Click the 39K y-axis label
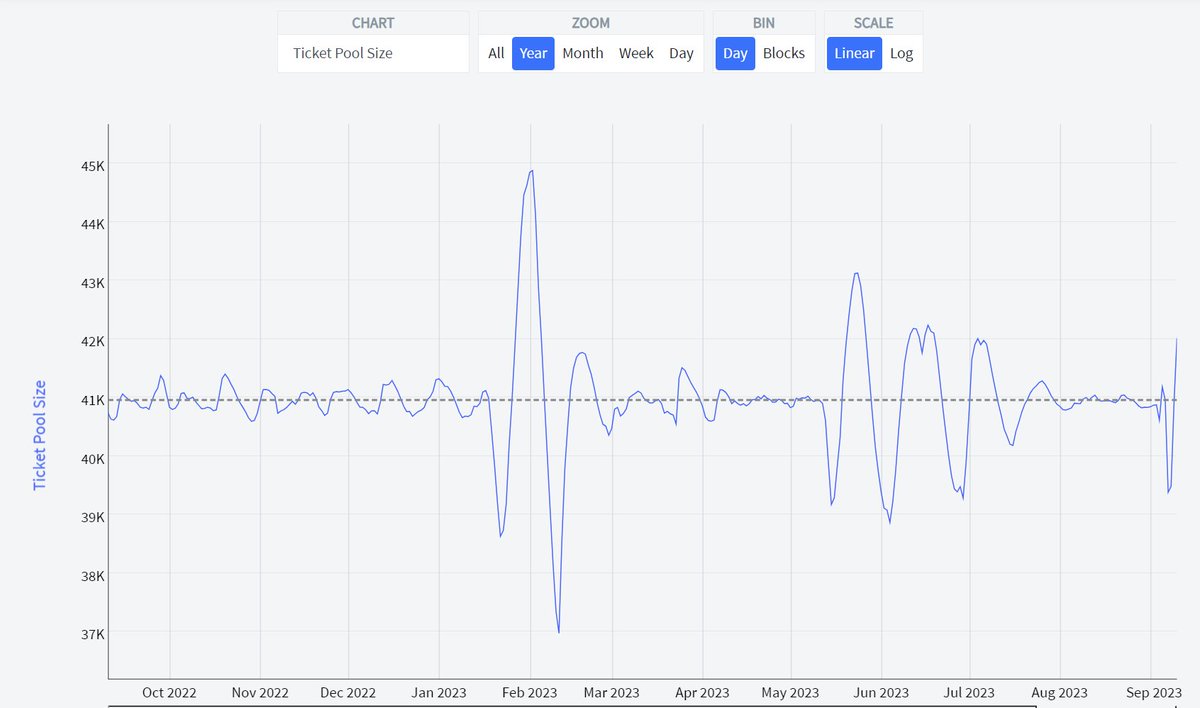The image size is (1200, 708). pos(92,517)
